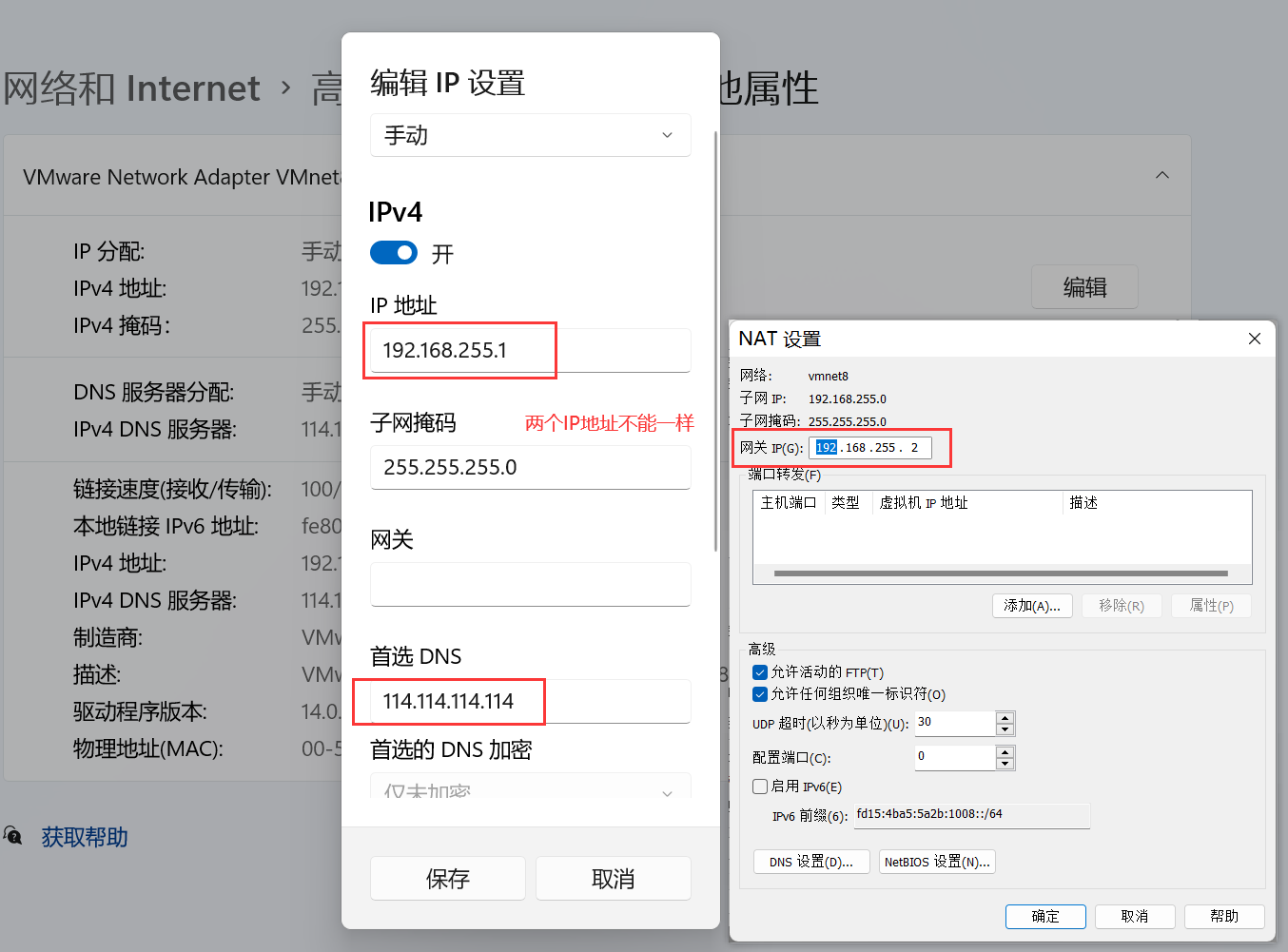Click the 物理地址(MAC) label row
Image resolution: width=1288 pixels, height=952 pixels.
click(148, 749)
